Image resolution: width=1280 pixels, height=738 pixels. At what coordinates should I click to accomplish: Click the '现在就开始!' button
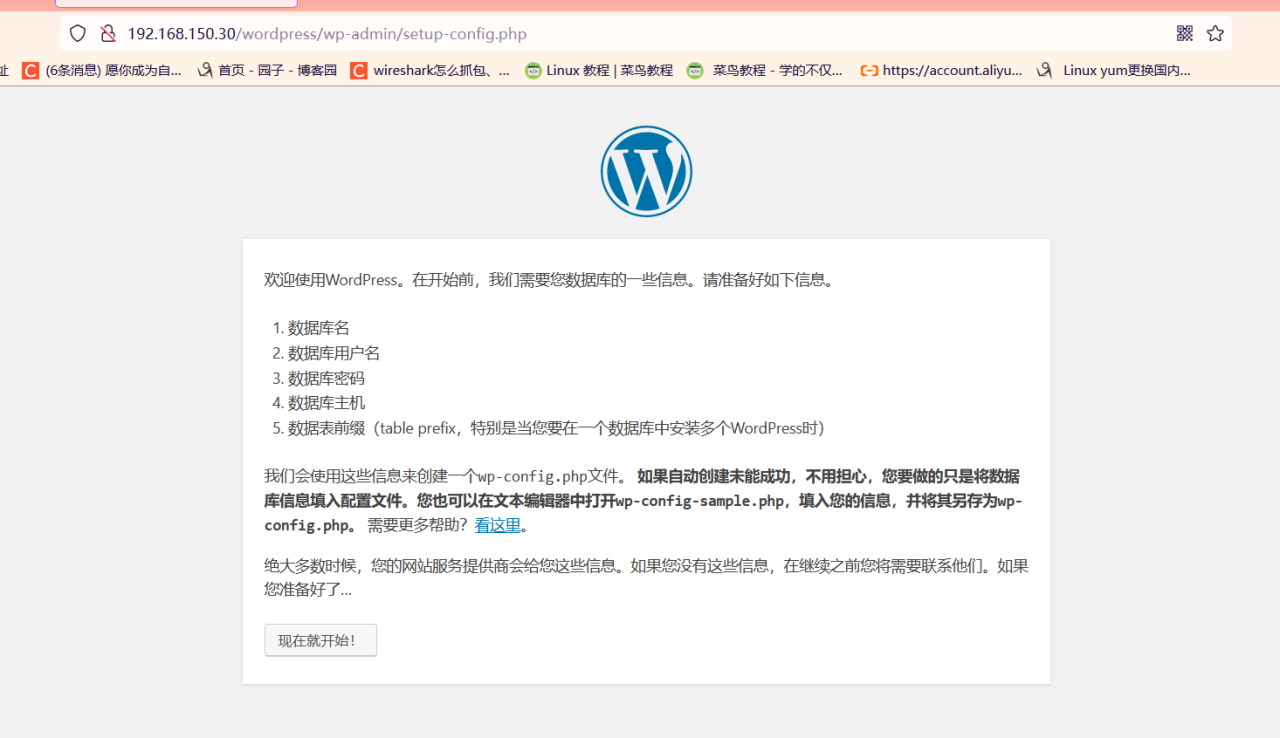pos(321,640)
